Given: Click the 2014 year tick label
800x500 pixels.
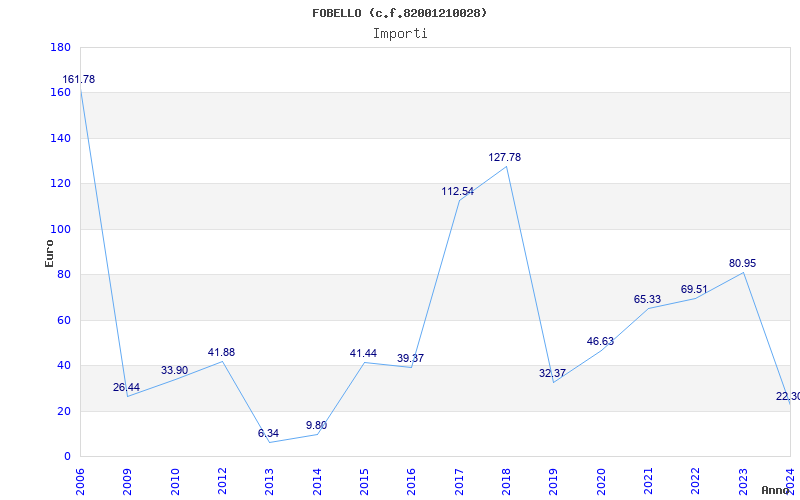Looking at the screenshot, I should (317, 482).
